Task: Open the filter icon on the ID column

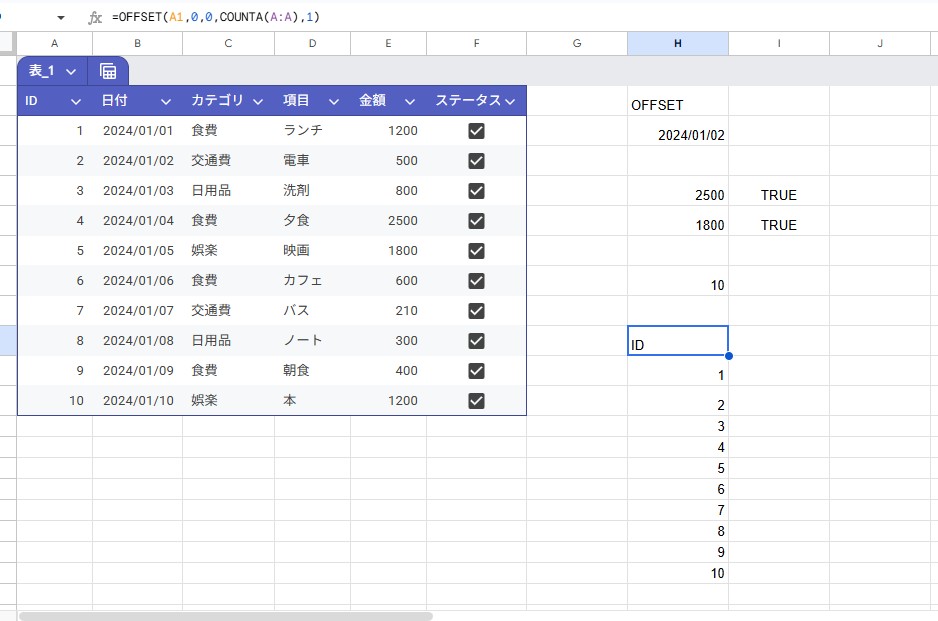Action: (76, 101)
